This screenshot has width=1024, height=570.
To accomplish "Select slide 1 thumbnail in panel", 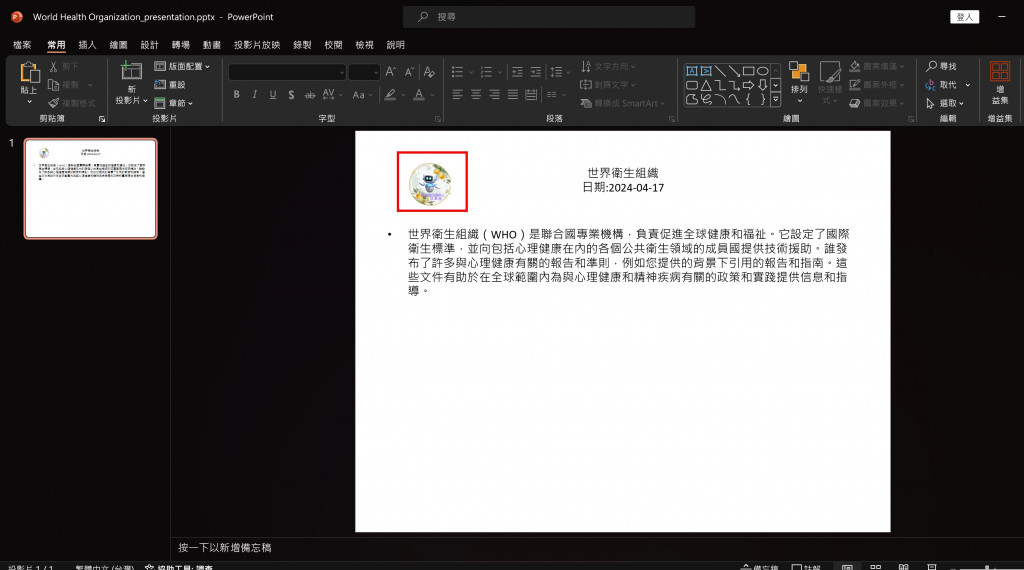I will [91, 188].
